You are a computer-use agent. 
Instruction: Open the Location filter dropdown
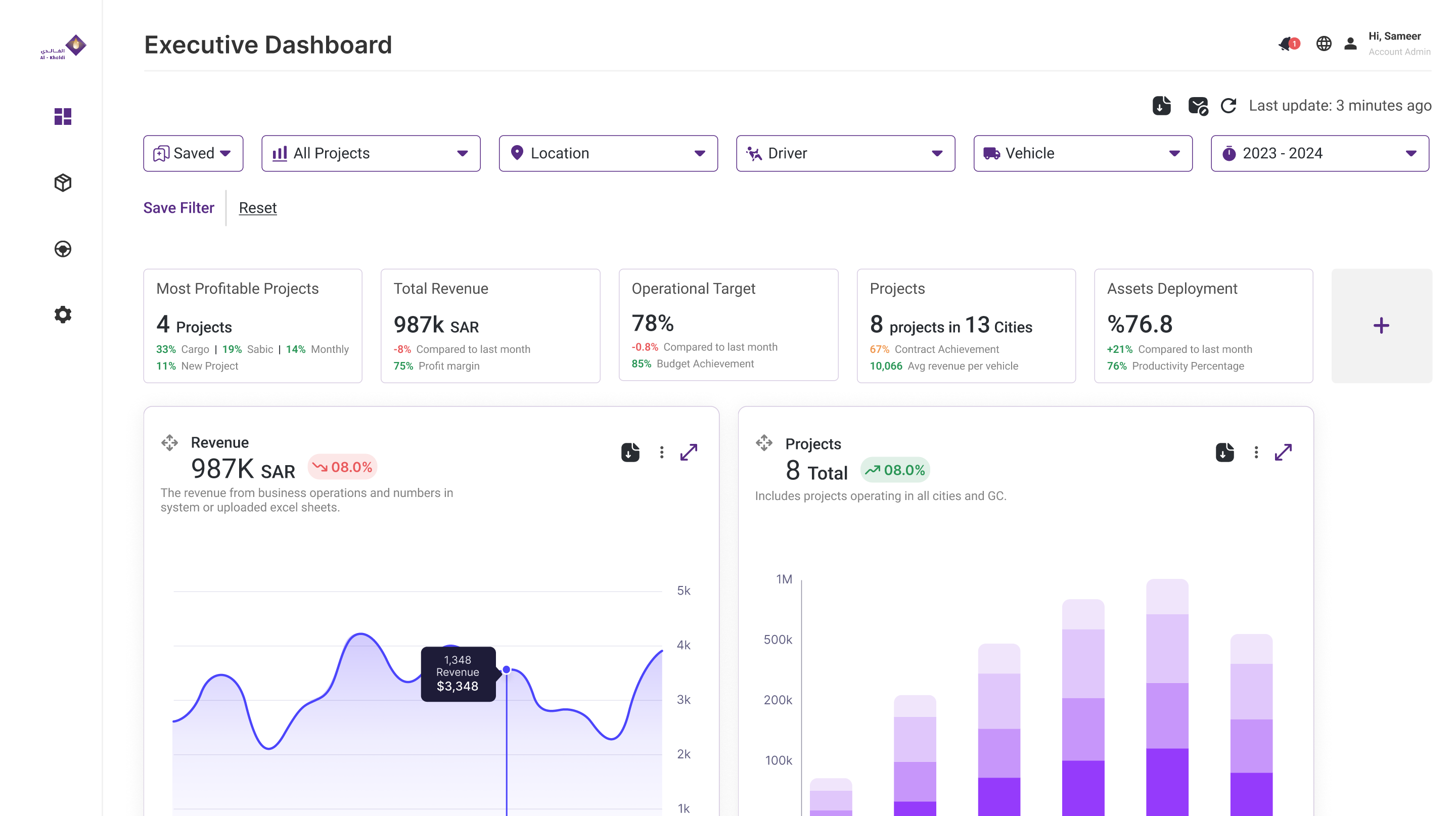click(x=608, y=153)
